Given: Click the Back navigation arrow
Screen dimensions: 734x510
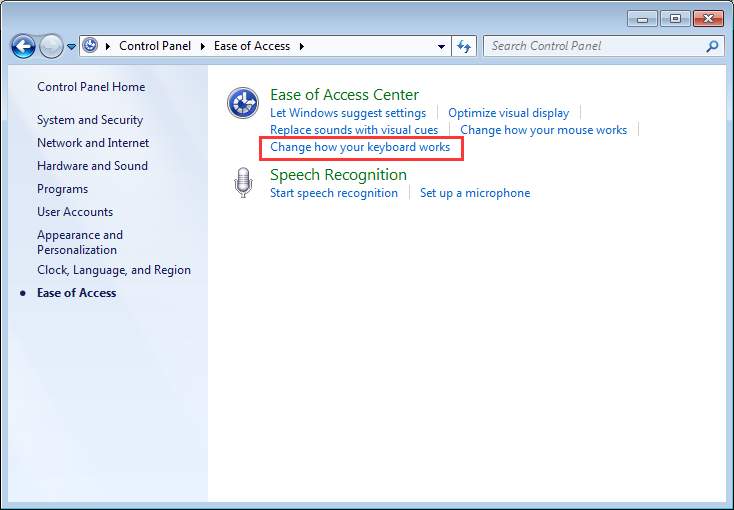Looking at the screenshot, I should point(23,46).
